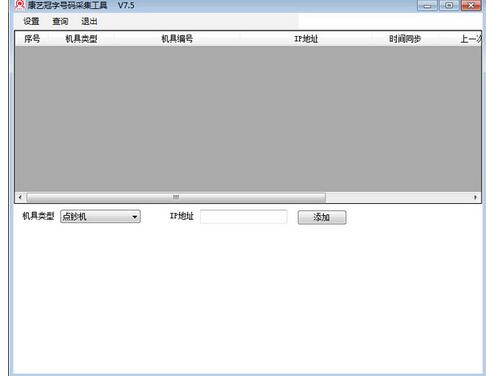The image size is (486, 376).
Task: Sort by 序号 column header
Action: click(32, 39)
